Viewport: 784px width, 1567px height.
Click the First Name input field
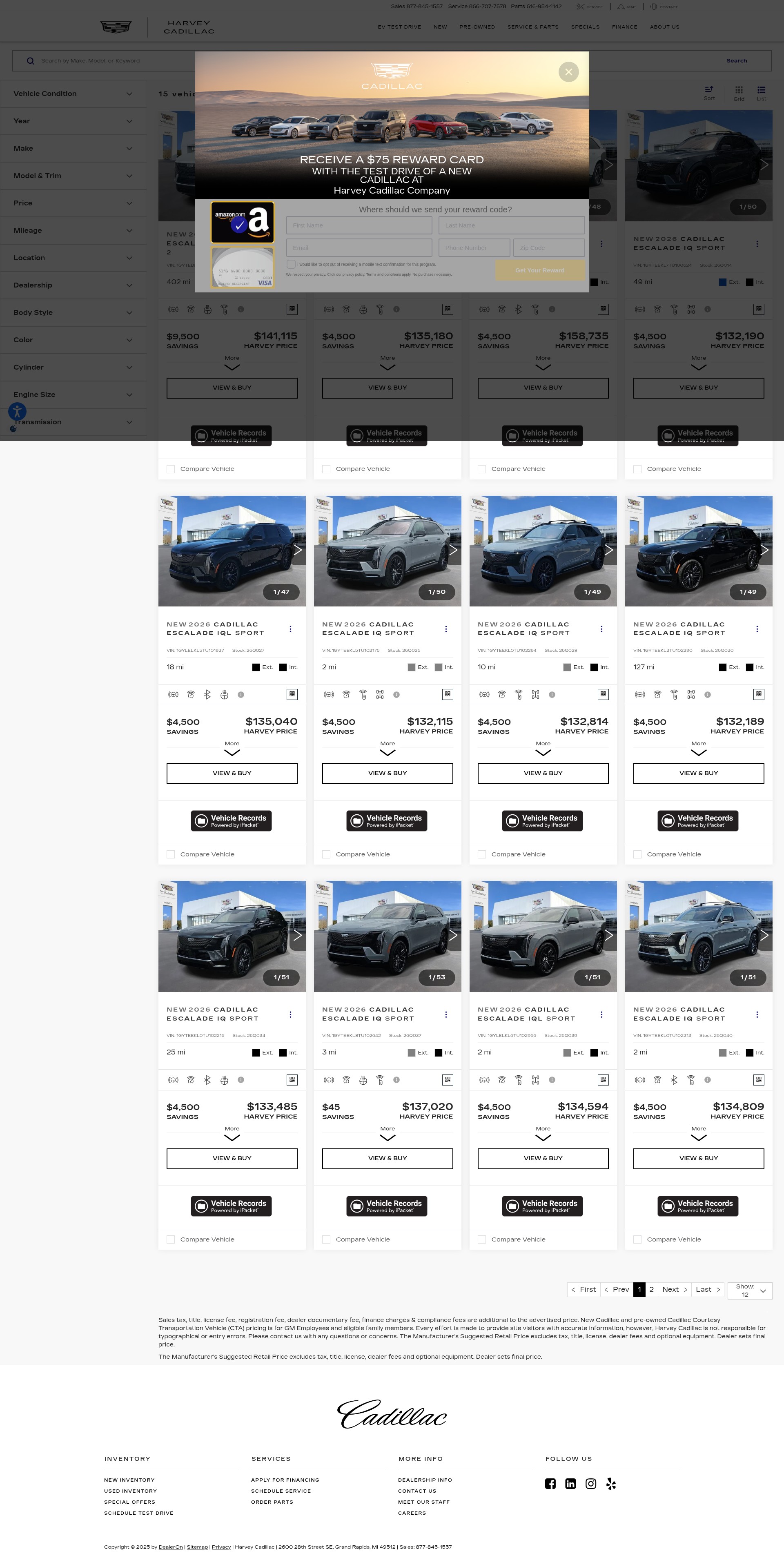point(359,225)
